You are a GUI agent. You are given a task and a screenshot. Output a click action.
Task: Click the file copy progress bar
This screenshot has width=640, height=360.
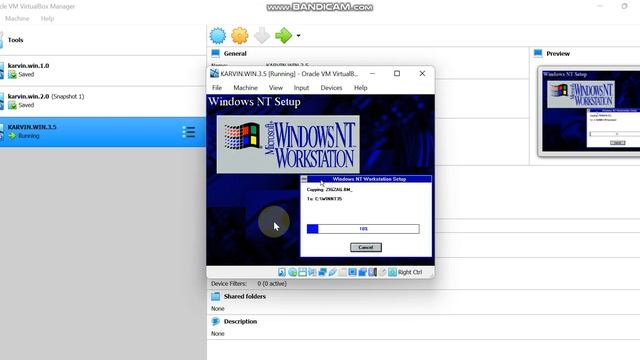point(363,229)
